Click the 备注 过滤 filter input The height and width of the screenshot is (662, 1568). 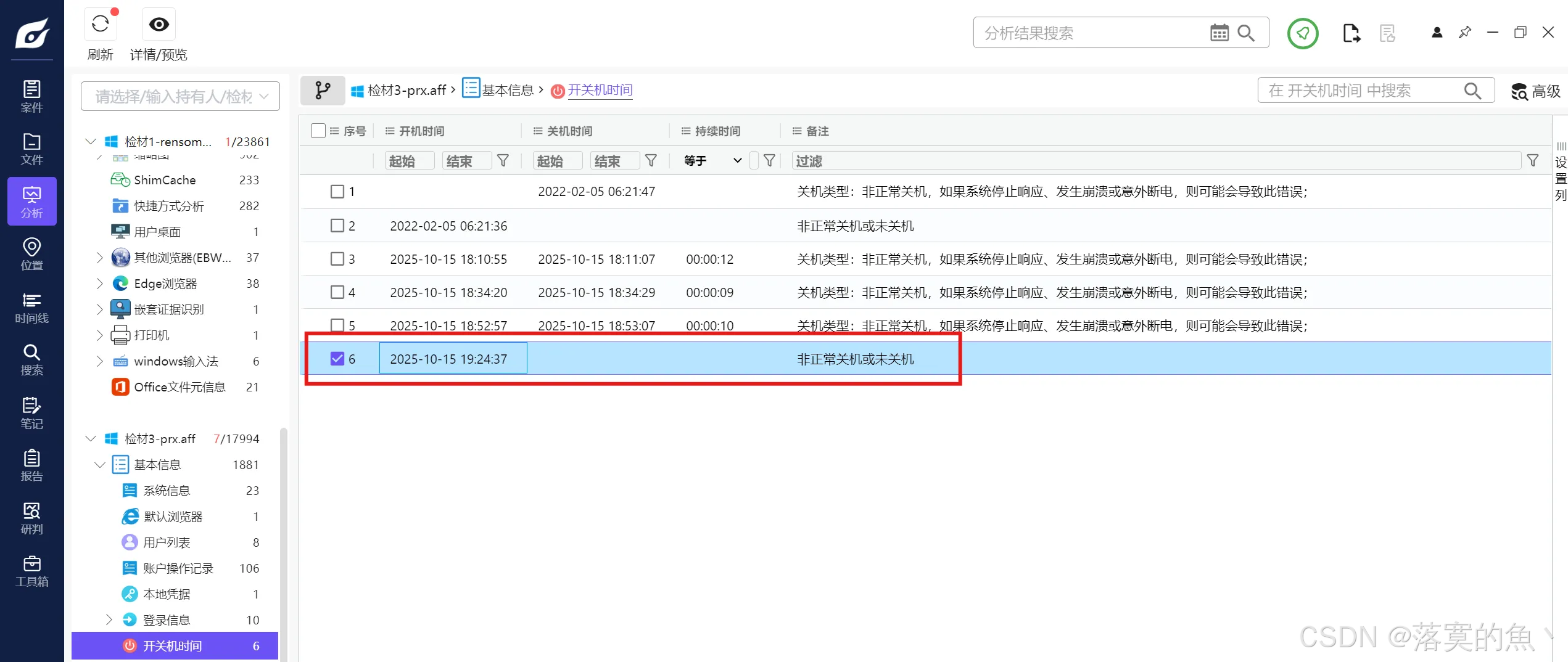click(1157, 161)
